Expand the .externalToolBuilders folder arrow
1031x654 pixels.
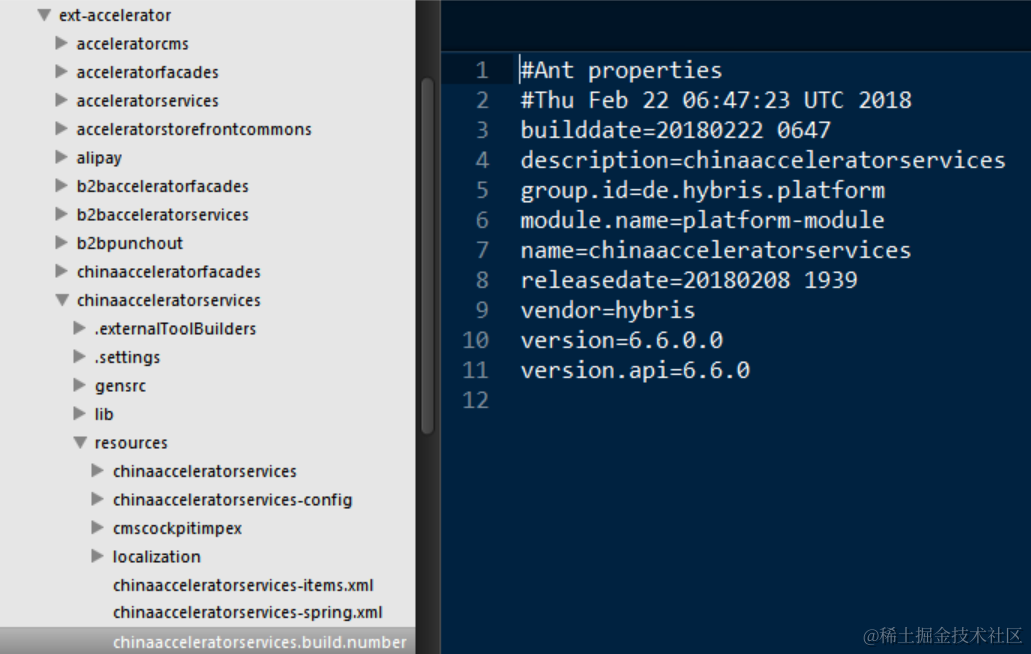click(x=79, y=327)
